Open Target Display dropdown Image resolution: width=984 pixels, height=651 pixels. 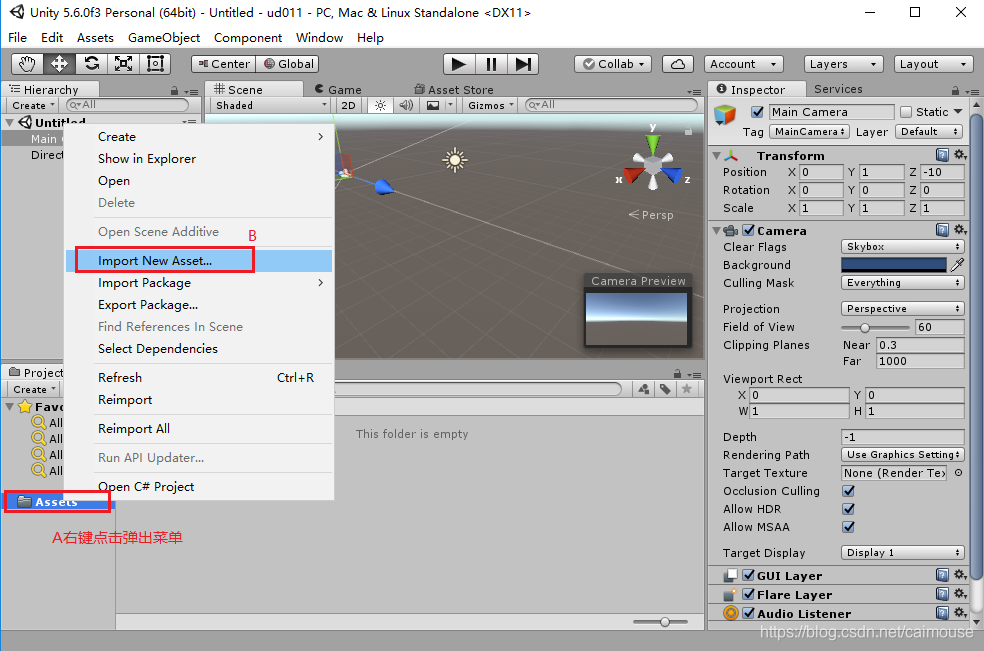click(902, 552)
